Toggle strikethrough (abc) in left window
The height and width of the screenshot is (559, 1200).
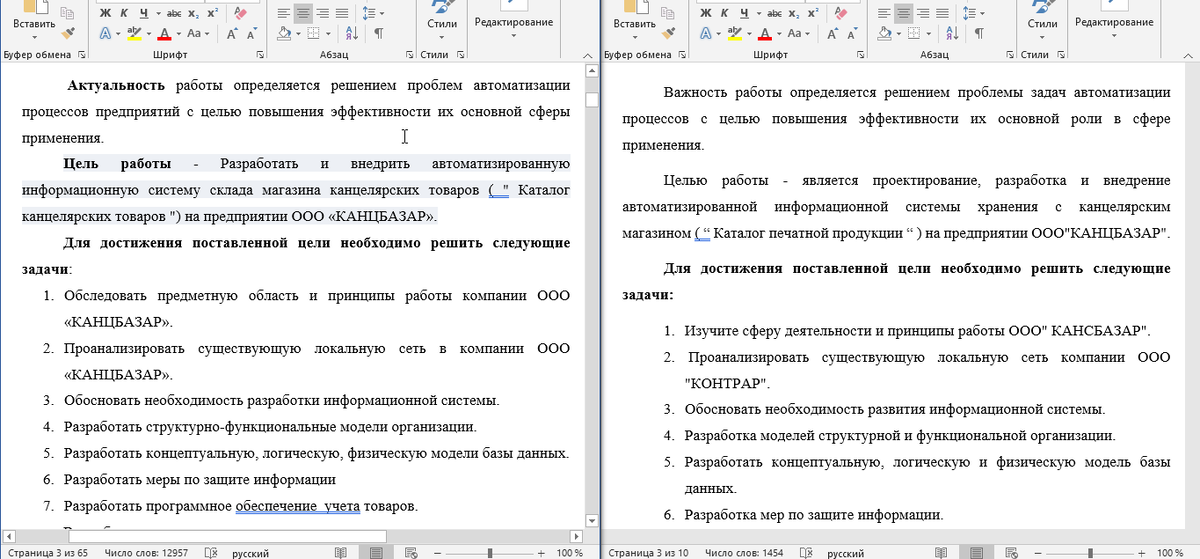click(175, 13)
